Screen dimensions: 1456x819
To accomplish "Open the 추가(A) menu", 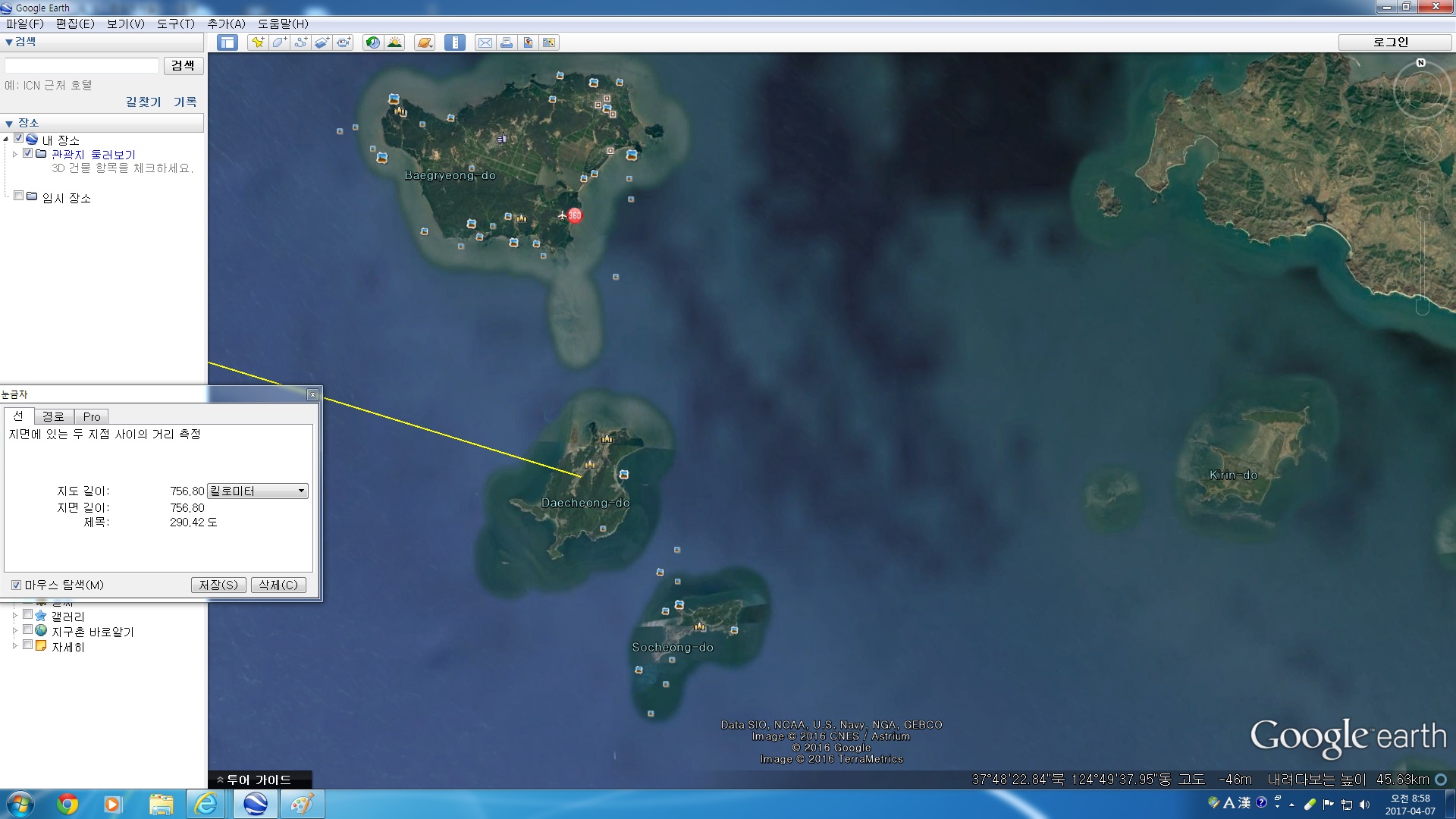I will [227, 24].
